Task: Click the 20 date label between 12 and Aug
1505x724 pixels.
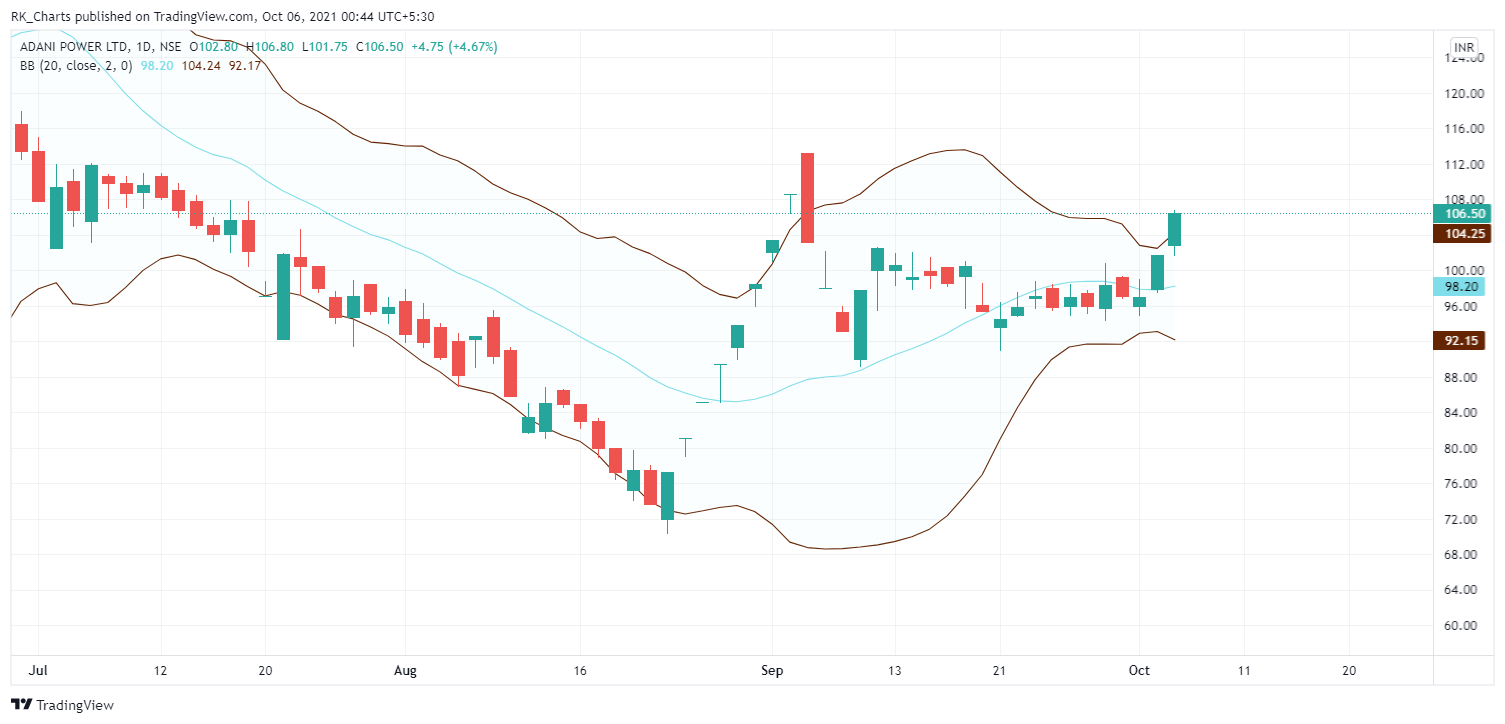Action: coord(265,671)
